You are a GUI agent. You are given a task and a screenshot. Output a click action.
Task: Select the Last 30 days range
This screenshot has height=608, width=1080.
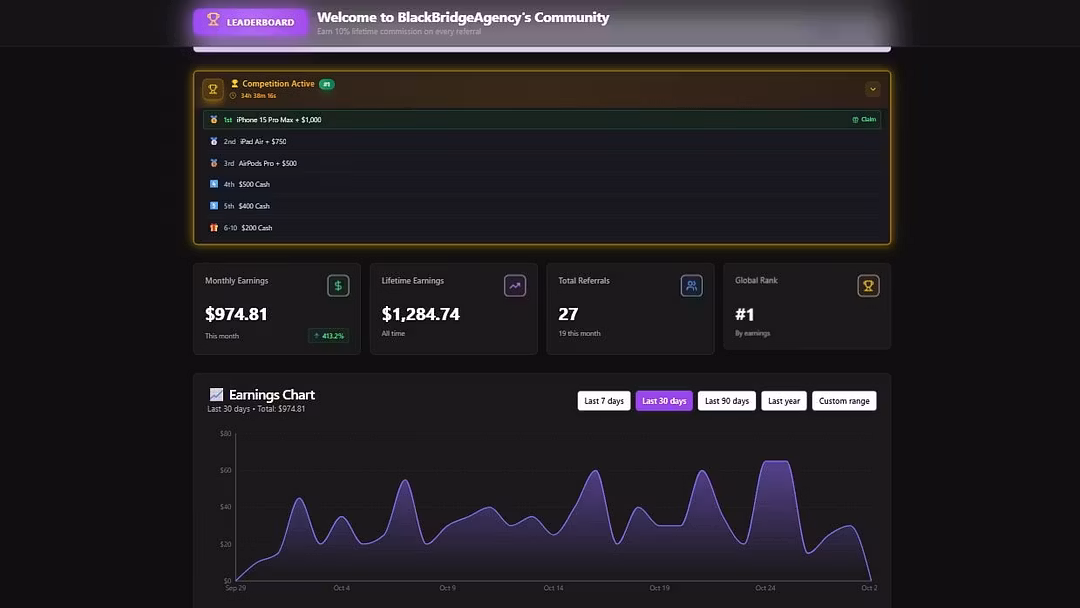[664, 401]
